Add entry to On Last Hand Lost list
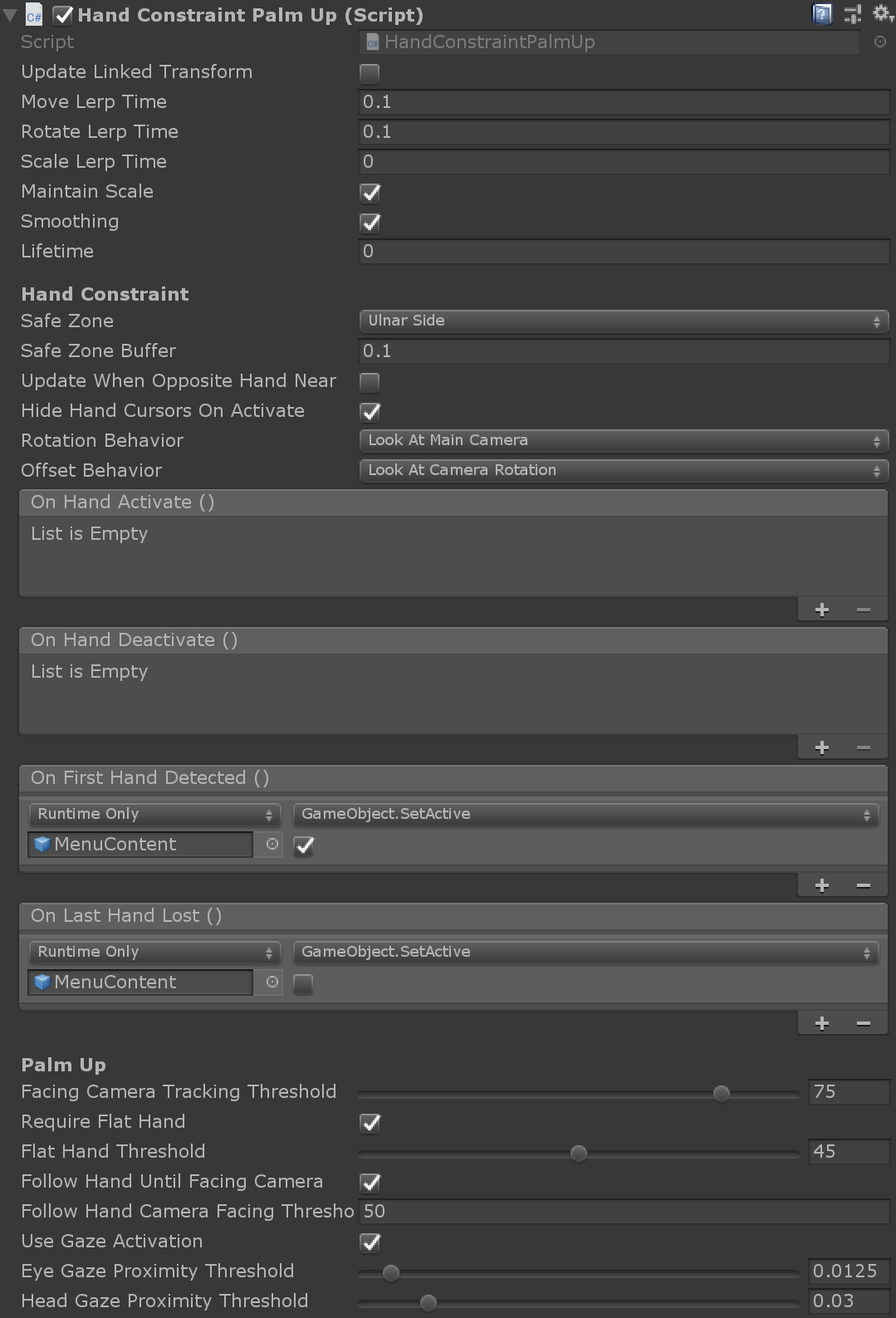Viewport: 896px width, 1318px height. pyautogui.click(x=822, y=1023)
